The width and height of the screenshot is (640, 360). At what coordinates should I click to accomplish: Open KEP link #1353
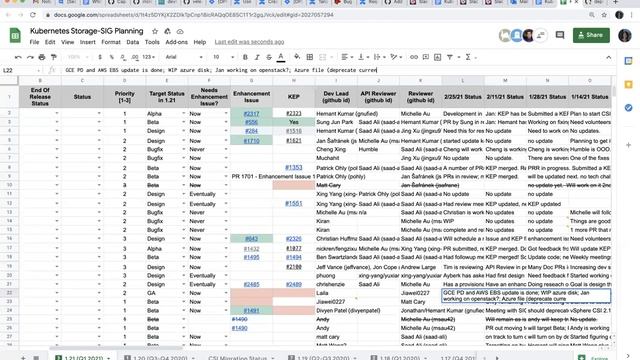[x=293, y=167]
